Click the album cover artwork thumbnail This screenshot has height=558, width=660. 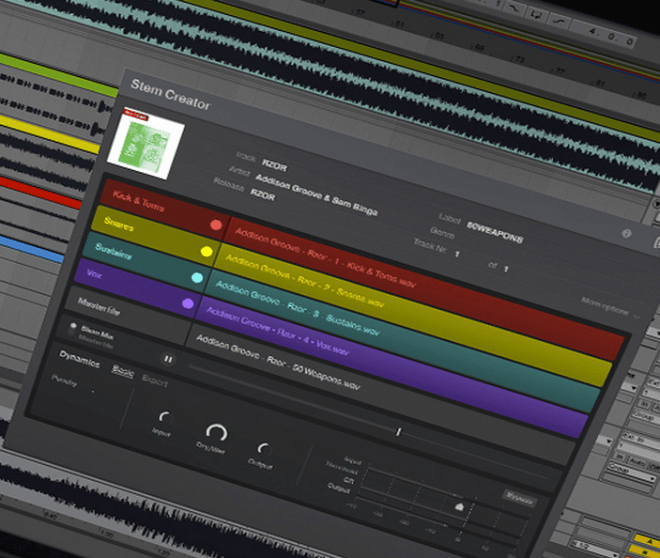(x=146, y=143)
